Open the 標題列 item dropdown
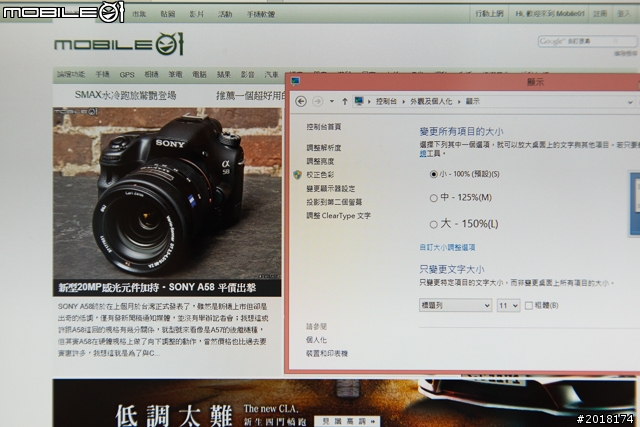This screenshot has height=427, width=640. click(x=455, y=305)
